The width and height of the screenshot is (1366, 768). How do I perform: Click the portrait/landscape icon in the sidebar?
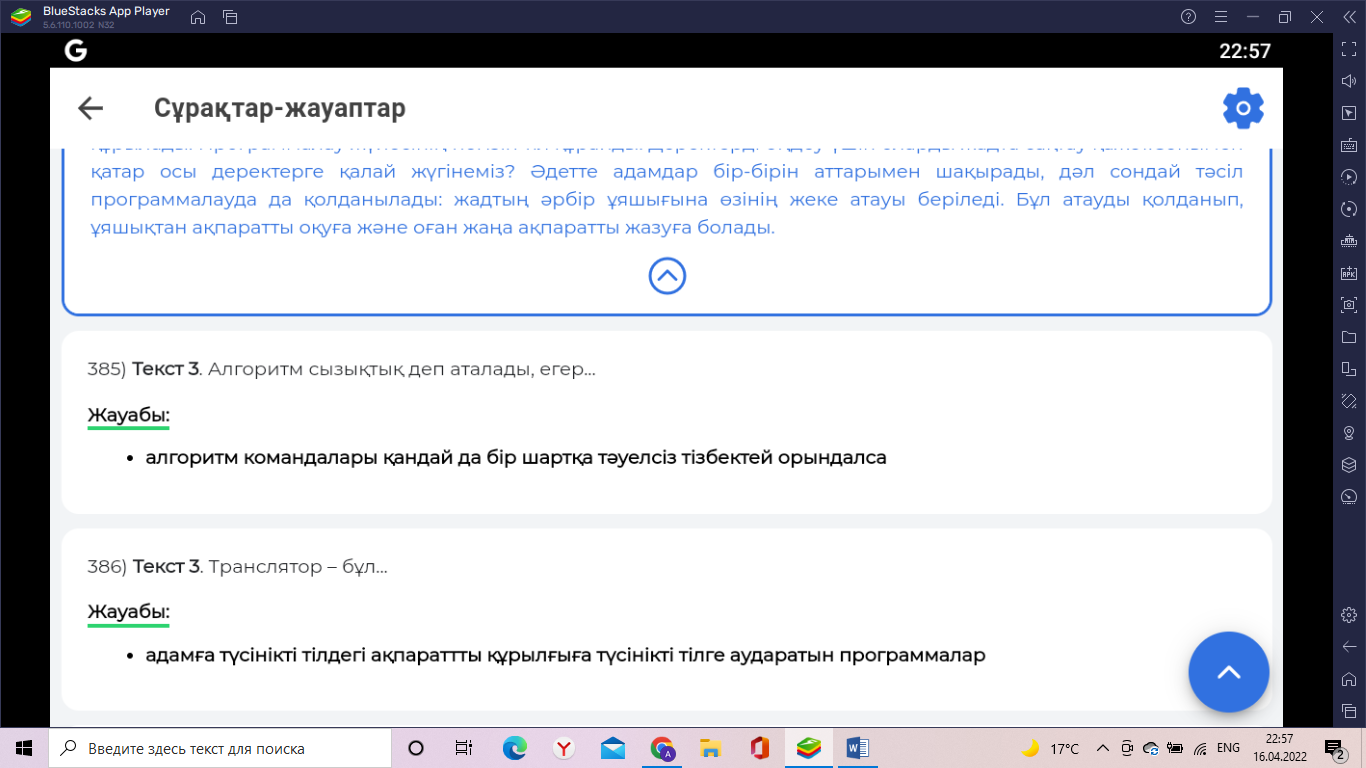(1348, 369)
